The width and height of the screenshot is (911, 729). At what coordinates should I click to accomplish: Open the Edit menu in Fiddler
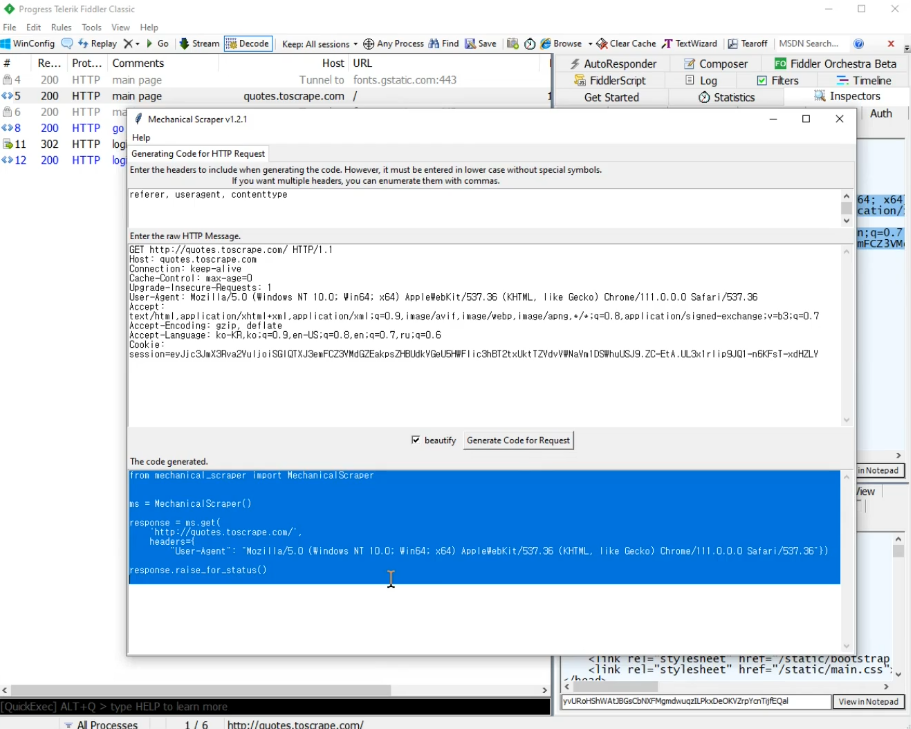click(x=34, y=27)
